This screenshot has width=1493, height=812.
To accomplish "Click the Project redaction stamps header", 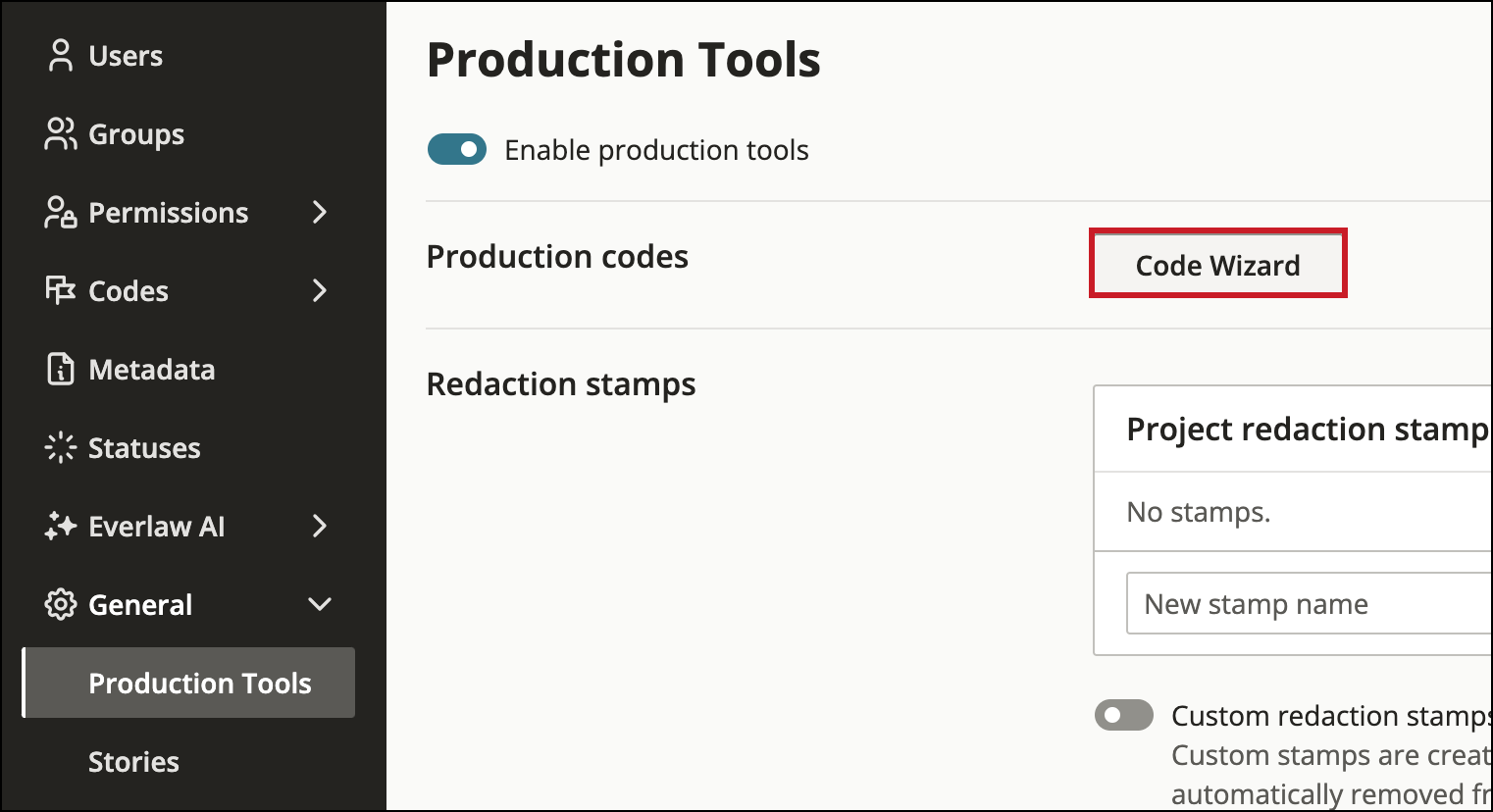I will tap(1308, 429).
